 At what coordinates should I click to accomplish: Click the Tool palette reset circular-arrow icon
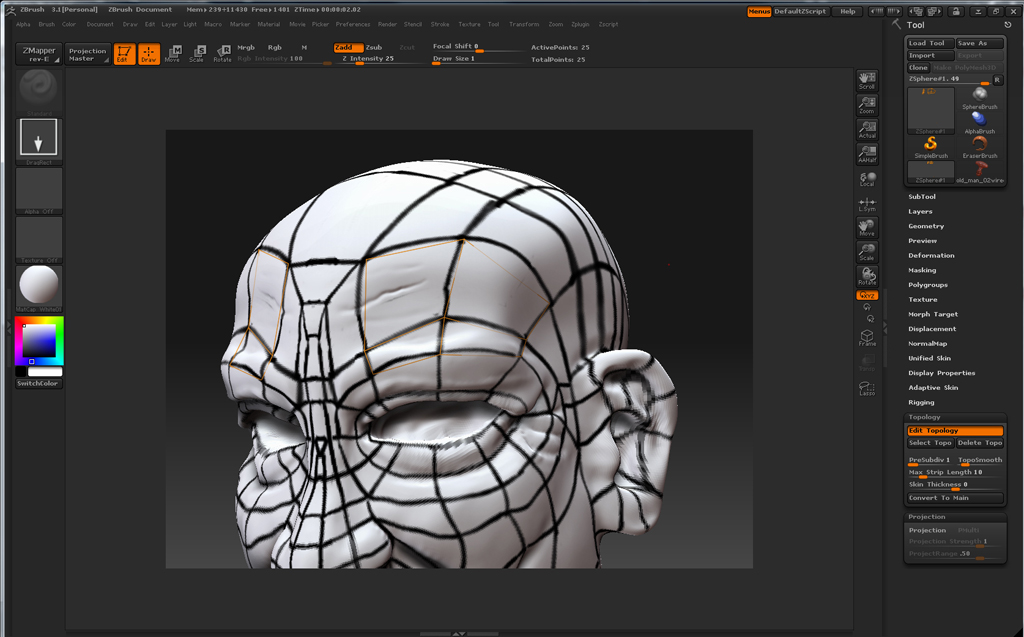point(1008,24)
